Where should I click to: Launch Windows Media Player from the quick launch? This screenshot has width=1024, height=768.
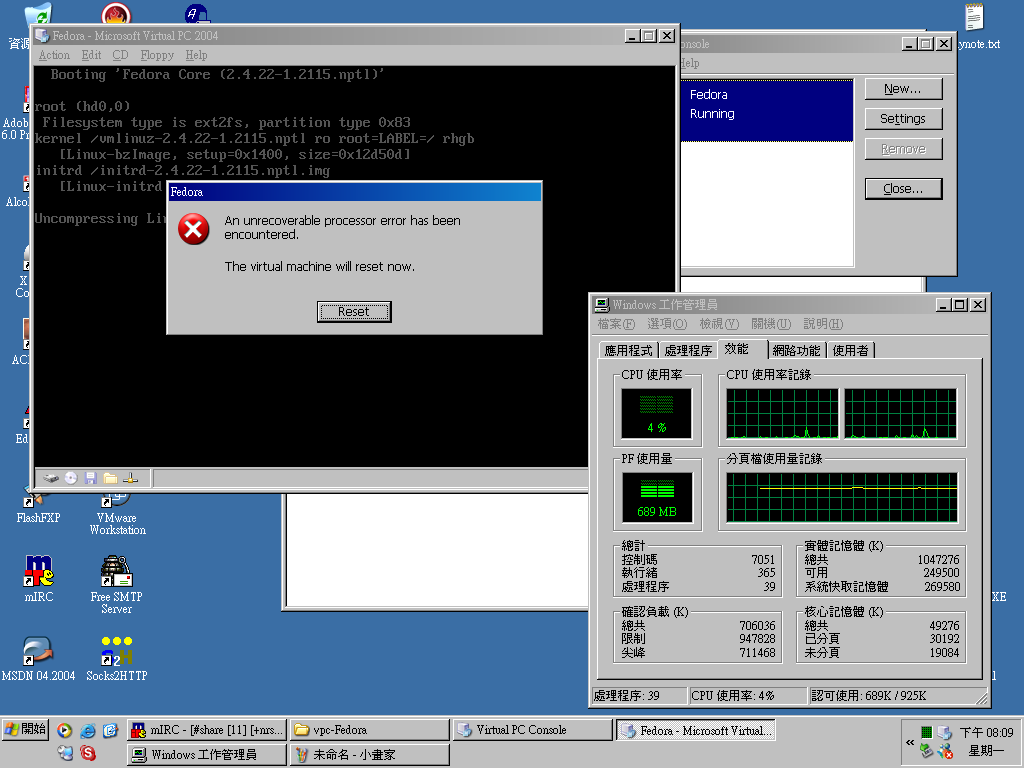[x=64, y=730]
